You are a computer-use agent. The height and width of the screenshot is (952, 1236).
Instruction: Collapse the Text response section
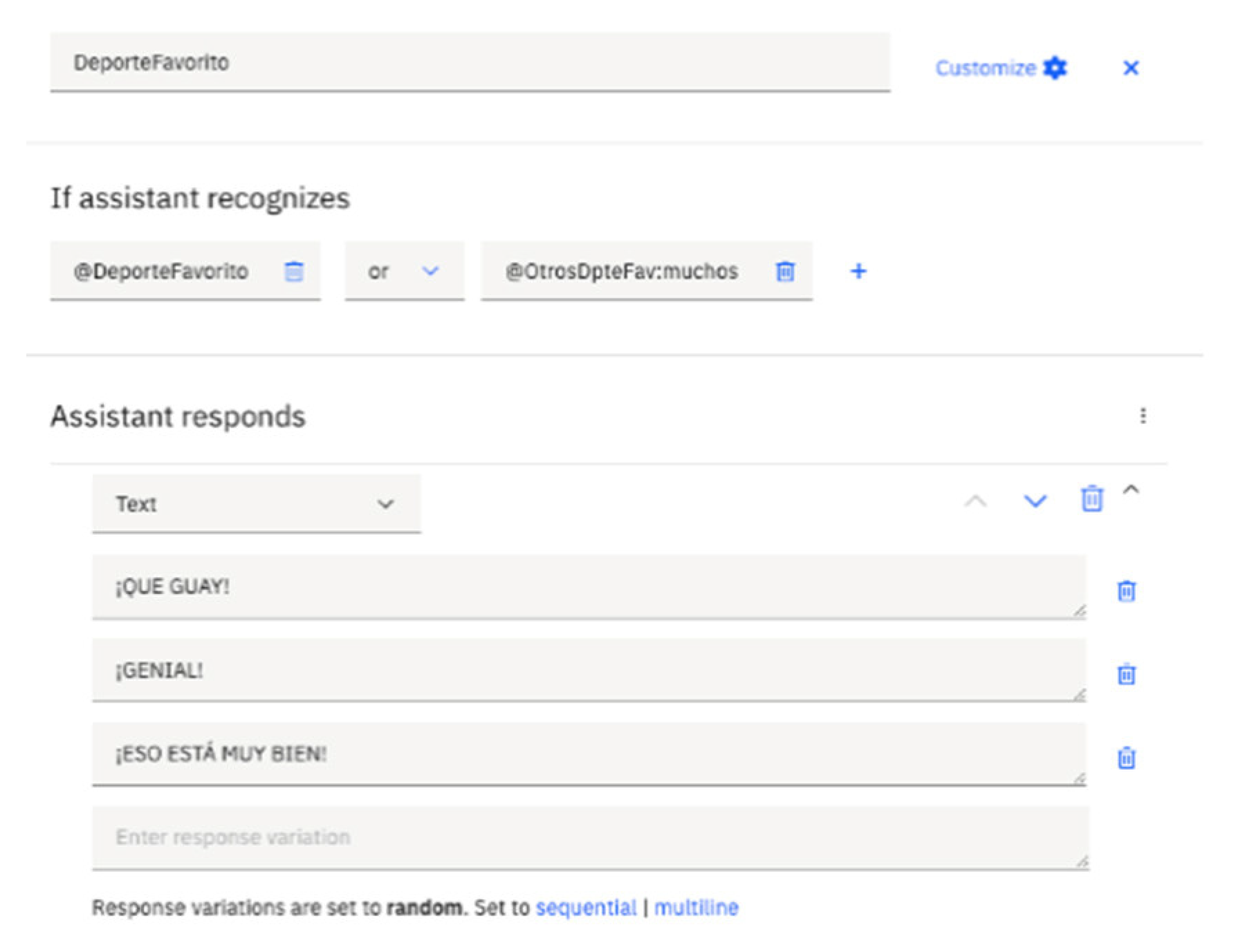1131,489
